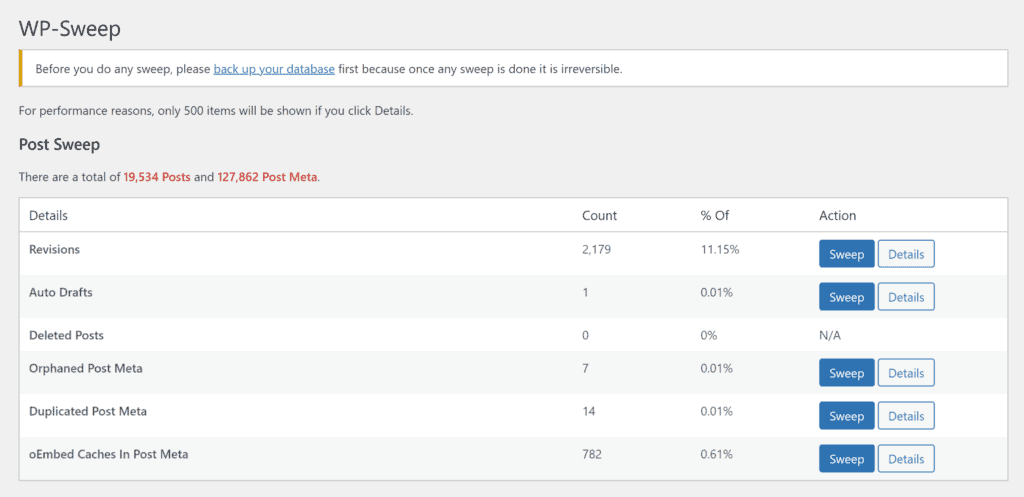Click the 782 oEmbed count
This screenshot has height=497, width=1024.
pyautogui.click(x=592, y=454)
